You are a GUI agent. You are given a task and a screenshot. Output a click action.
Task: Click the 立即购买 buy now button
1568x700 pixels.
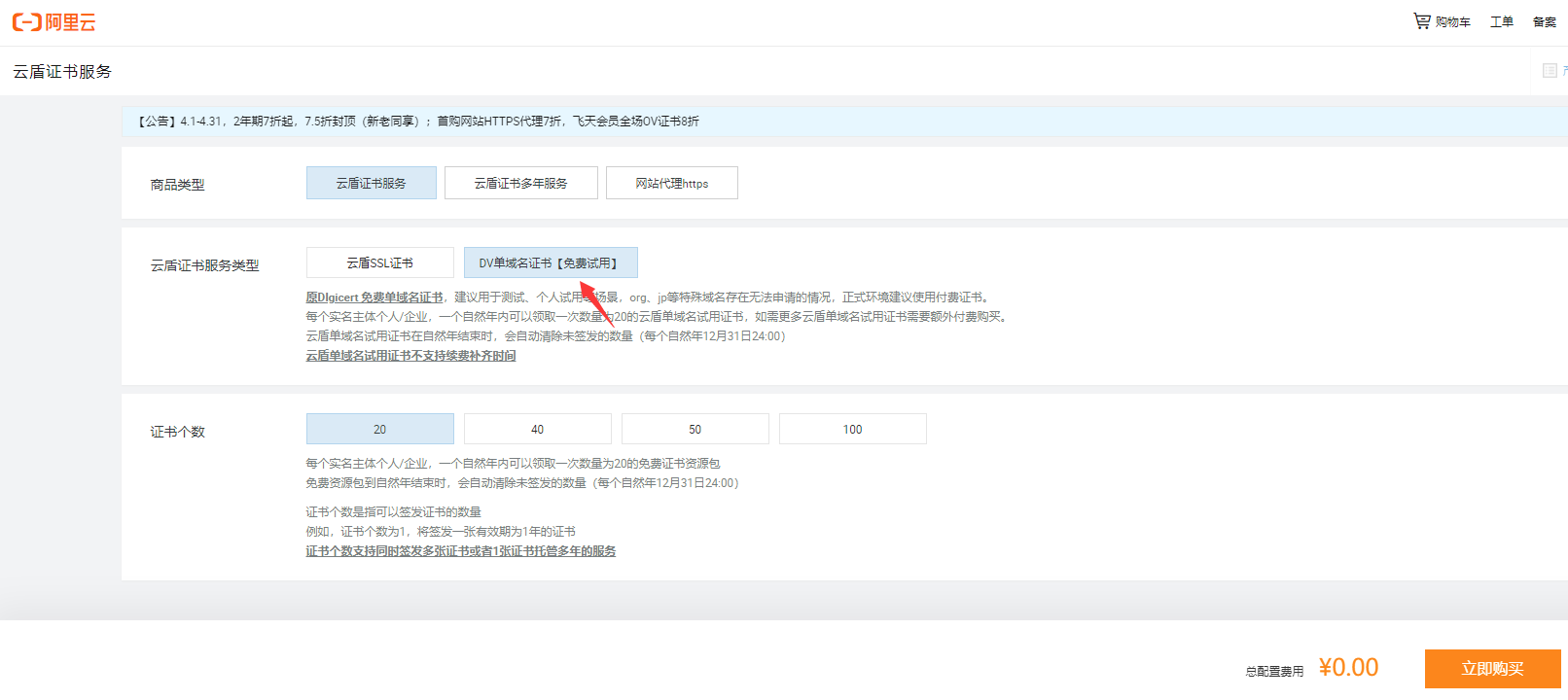tap(1493, 669)
